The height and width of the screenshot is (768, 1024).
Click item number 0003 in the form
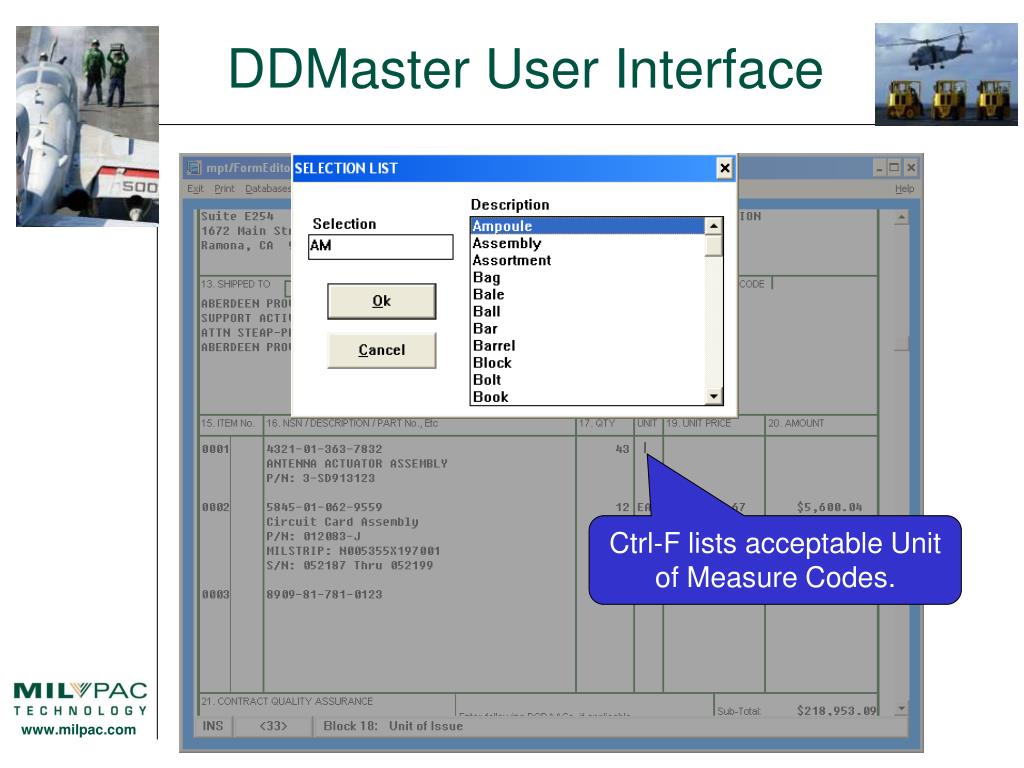pyautogui.click(x=215, y=595)
